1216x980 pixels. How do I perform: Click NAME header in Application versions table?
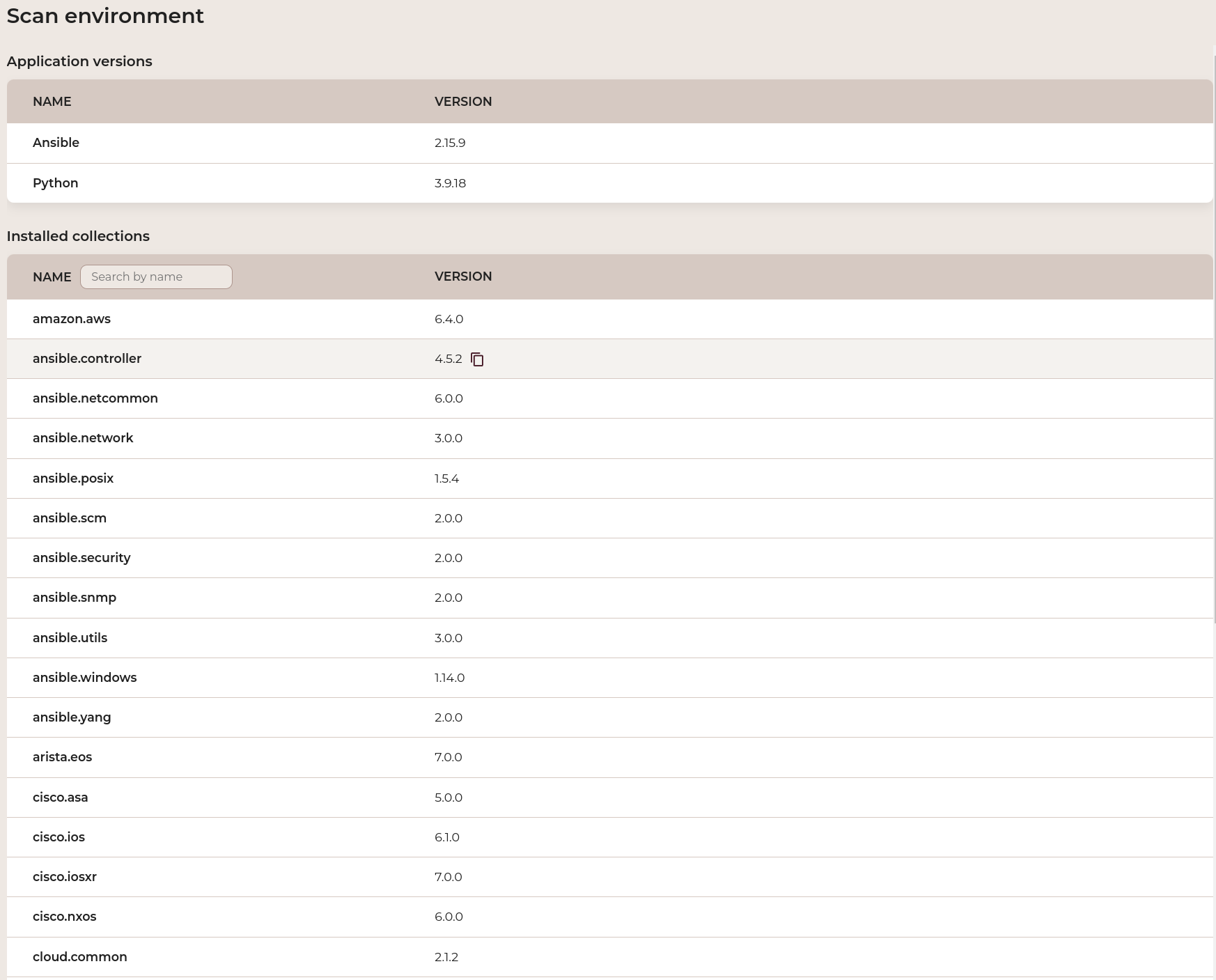(52, 102)
